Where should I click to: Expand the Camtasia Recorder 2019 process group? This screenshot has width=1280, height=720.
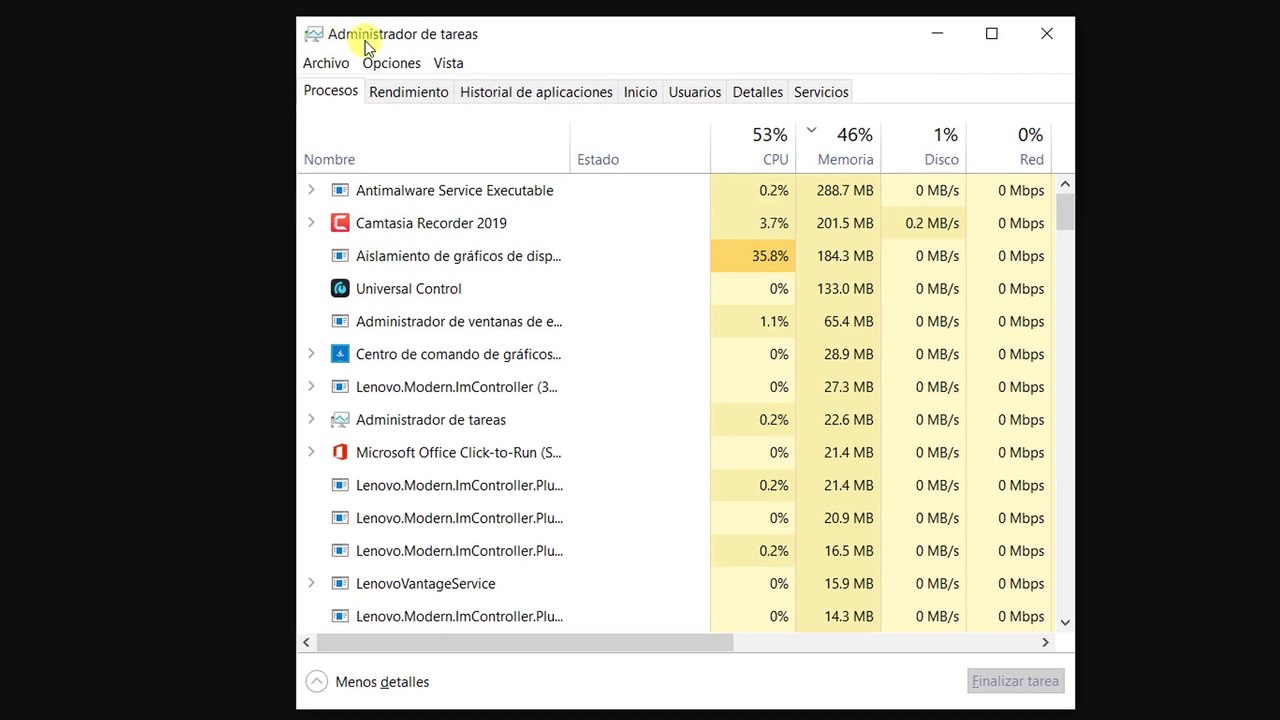tap(311, 223)
